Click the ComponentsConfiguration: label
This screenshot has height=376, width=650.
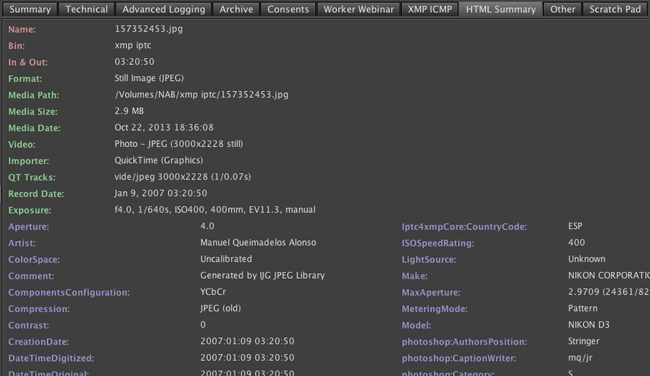[x=69, y=292]
